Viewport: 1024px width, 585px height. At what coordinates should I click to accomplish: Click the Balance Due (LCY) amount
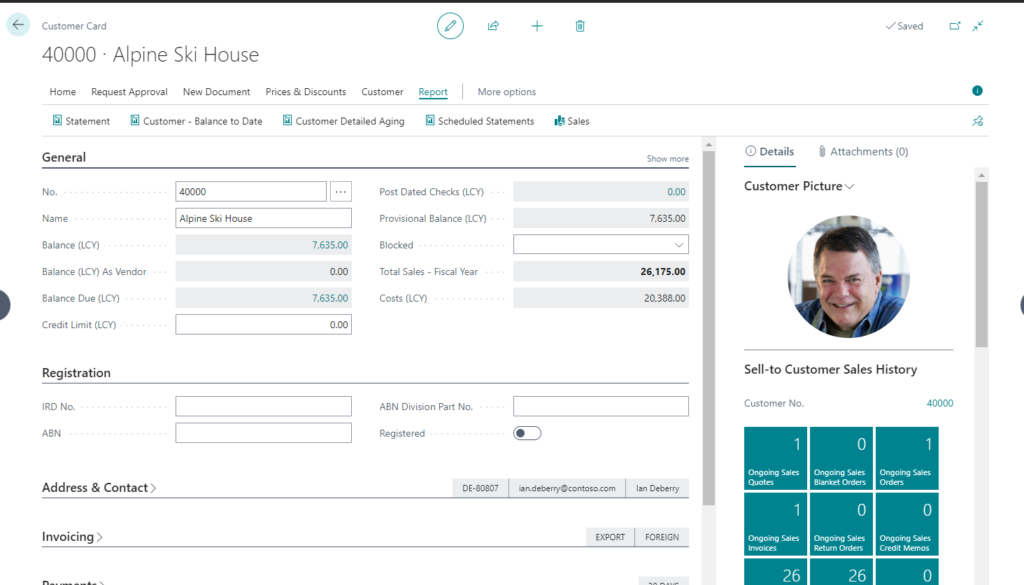tap(330, 298)
